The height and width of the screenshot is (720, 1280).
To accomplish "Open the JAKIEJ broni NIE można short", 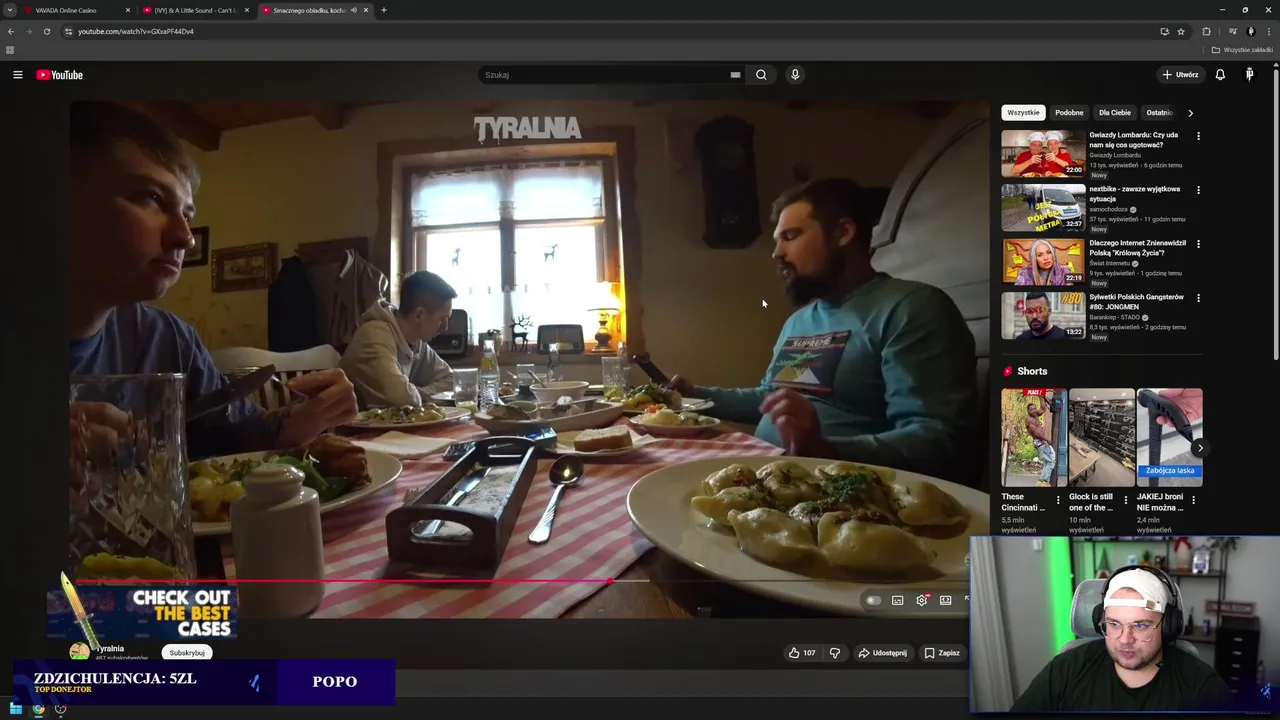I will (1169, 437).
